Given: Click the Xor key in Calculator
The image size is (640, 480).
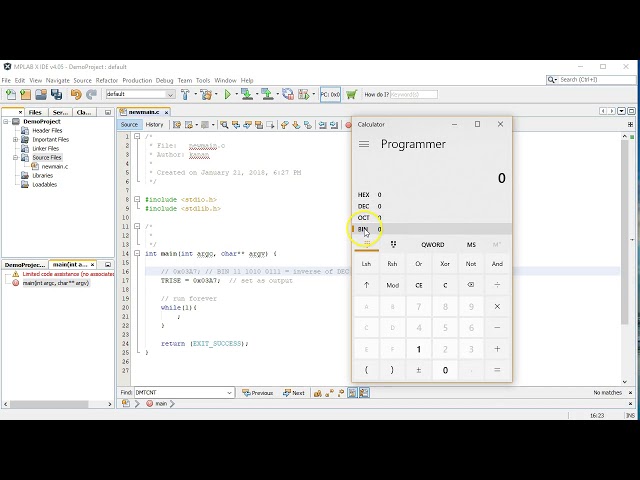Looking at the screenshot, I should click(445, 264).
